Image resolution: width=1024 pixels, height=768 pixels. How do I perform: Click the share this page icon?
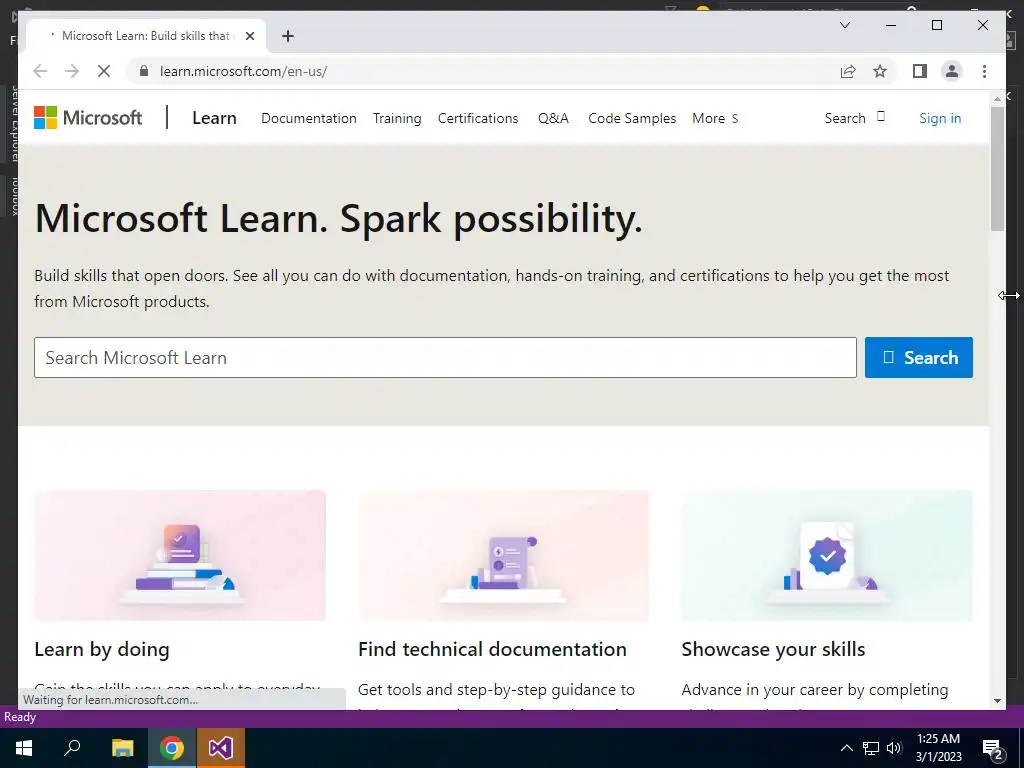click(x=848, y=71)
